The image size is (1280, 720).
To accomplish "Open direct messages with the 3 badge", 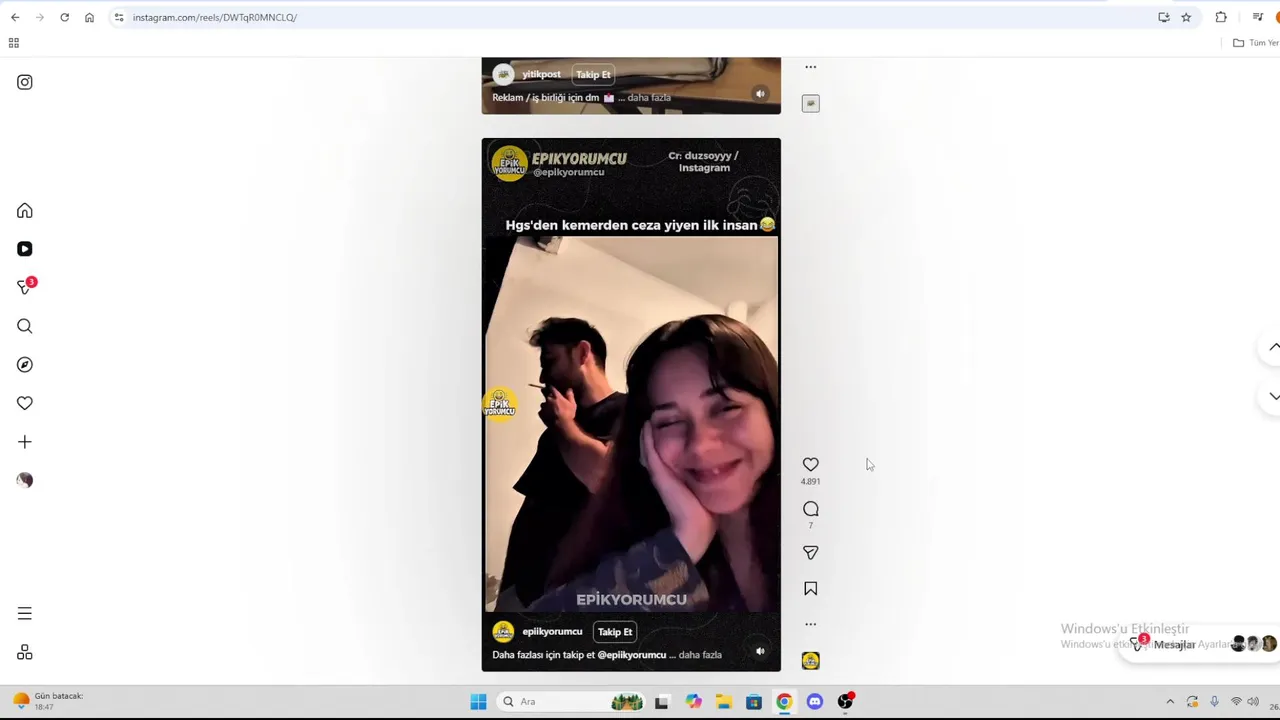I will (x=25, y=287).
